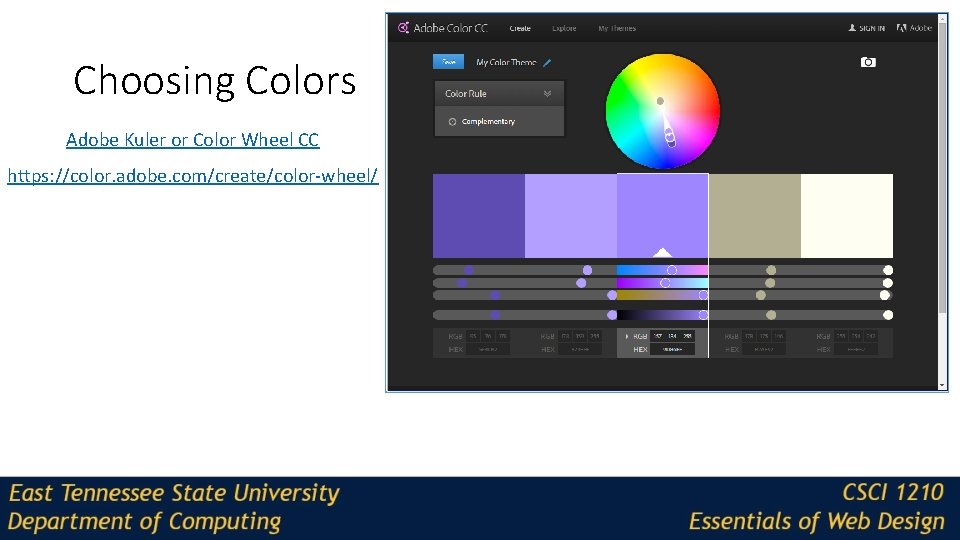The height and width of the screenshot is (540, 960).
Task: Click the gold-to-lavender gradient slider
Action: pyautogui.click(x=662, y=295)
